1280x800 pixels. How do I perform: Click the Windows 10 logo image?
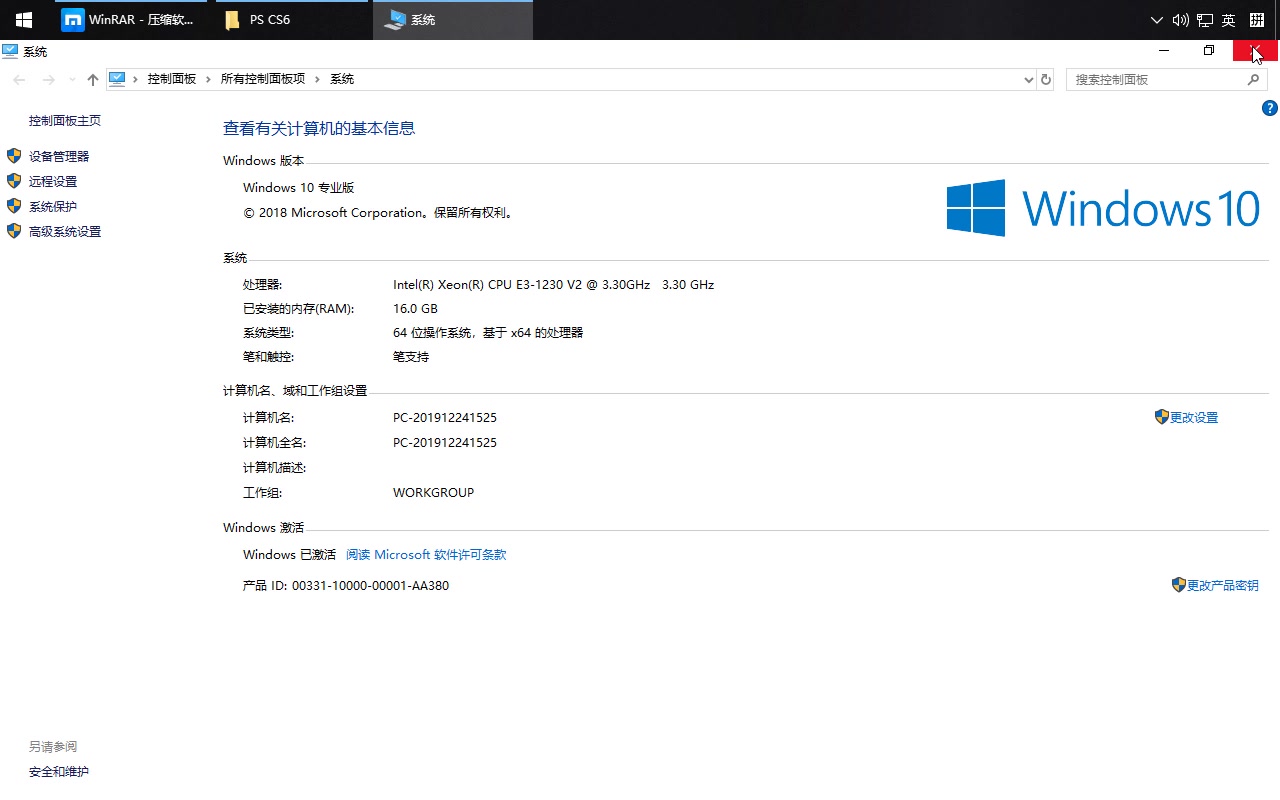coord(1103,208)
